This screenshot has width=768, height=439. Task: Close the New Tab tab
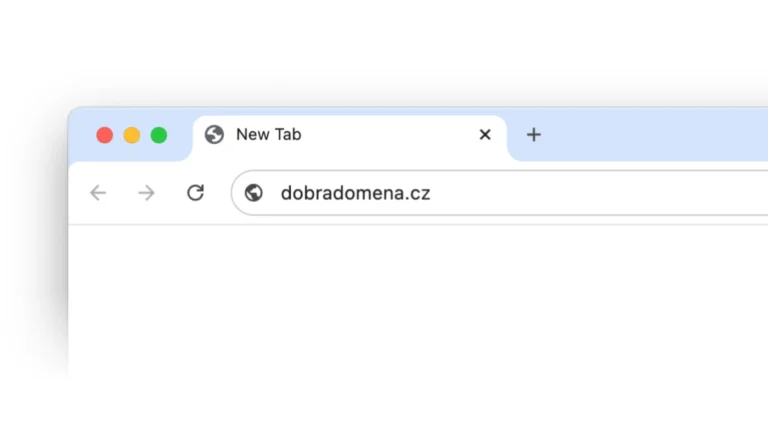485,135
